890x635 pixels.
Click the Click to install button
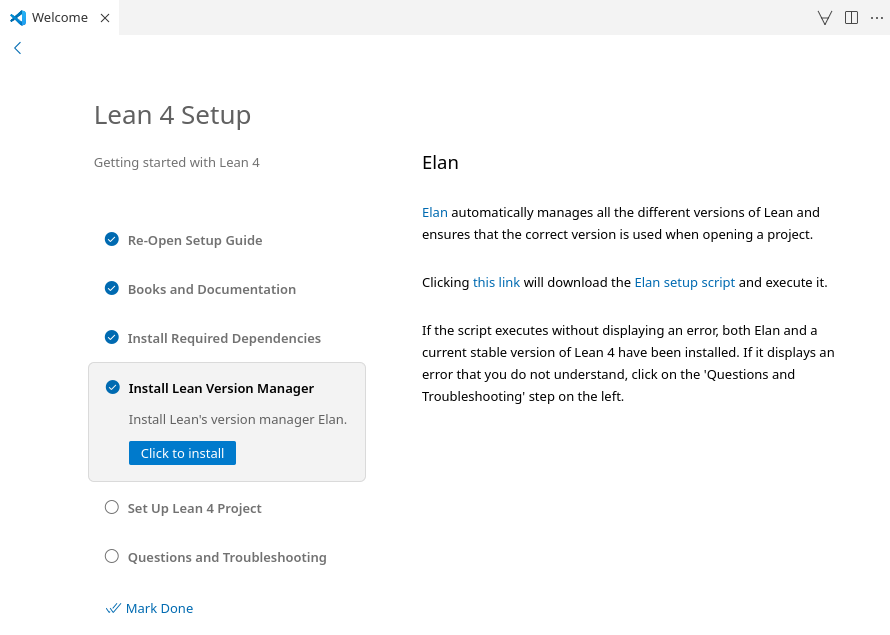pyautogui.click(x=182, y=453)
